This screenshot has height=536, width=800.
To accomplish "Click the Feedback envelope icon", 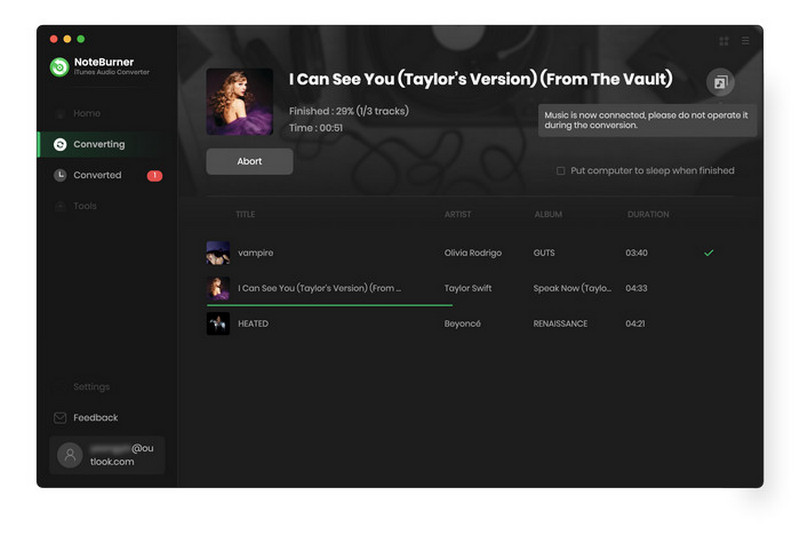I will point(60,418).
